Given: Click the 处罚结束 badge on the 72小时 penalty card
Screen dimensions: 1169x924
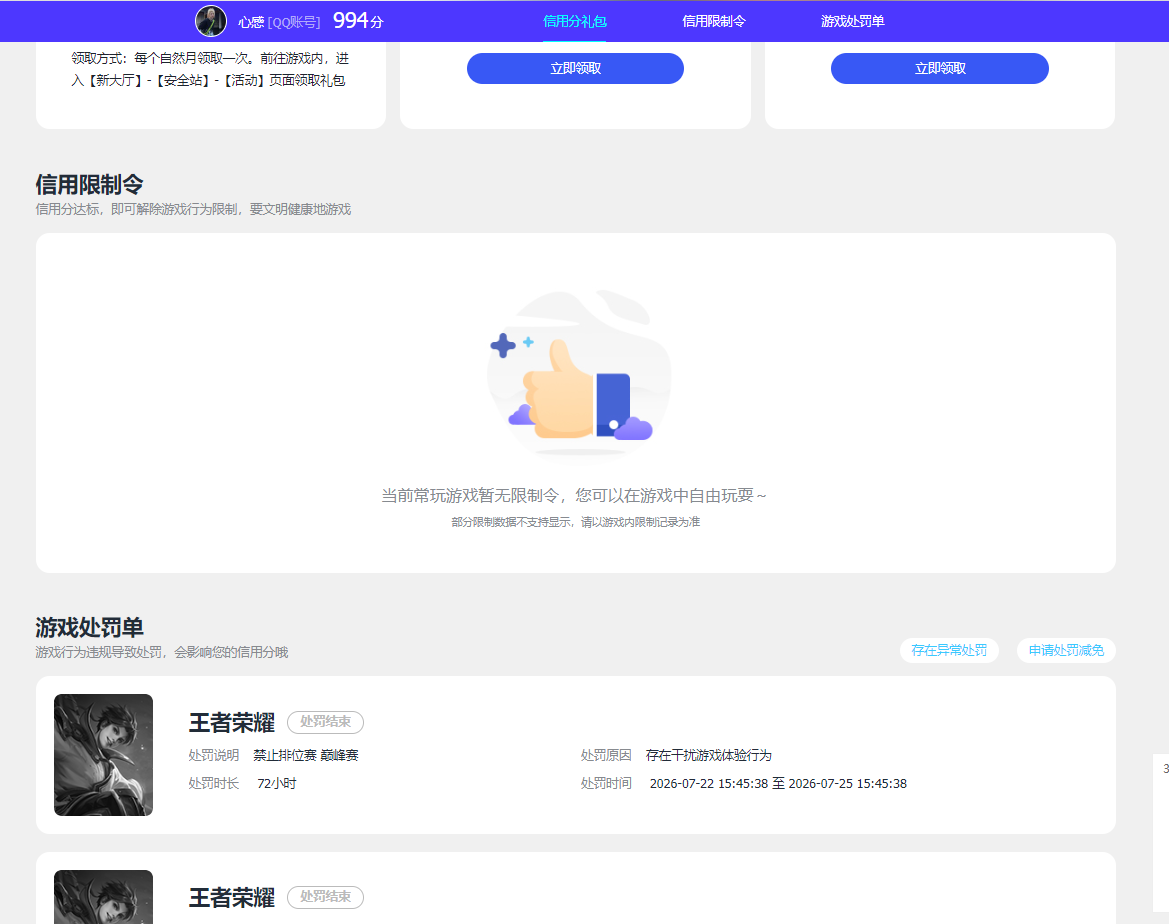Looking at the screenshot, I should [x=325, y=722].
